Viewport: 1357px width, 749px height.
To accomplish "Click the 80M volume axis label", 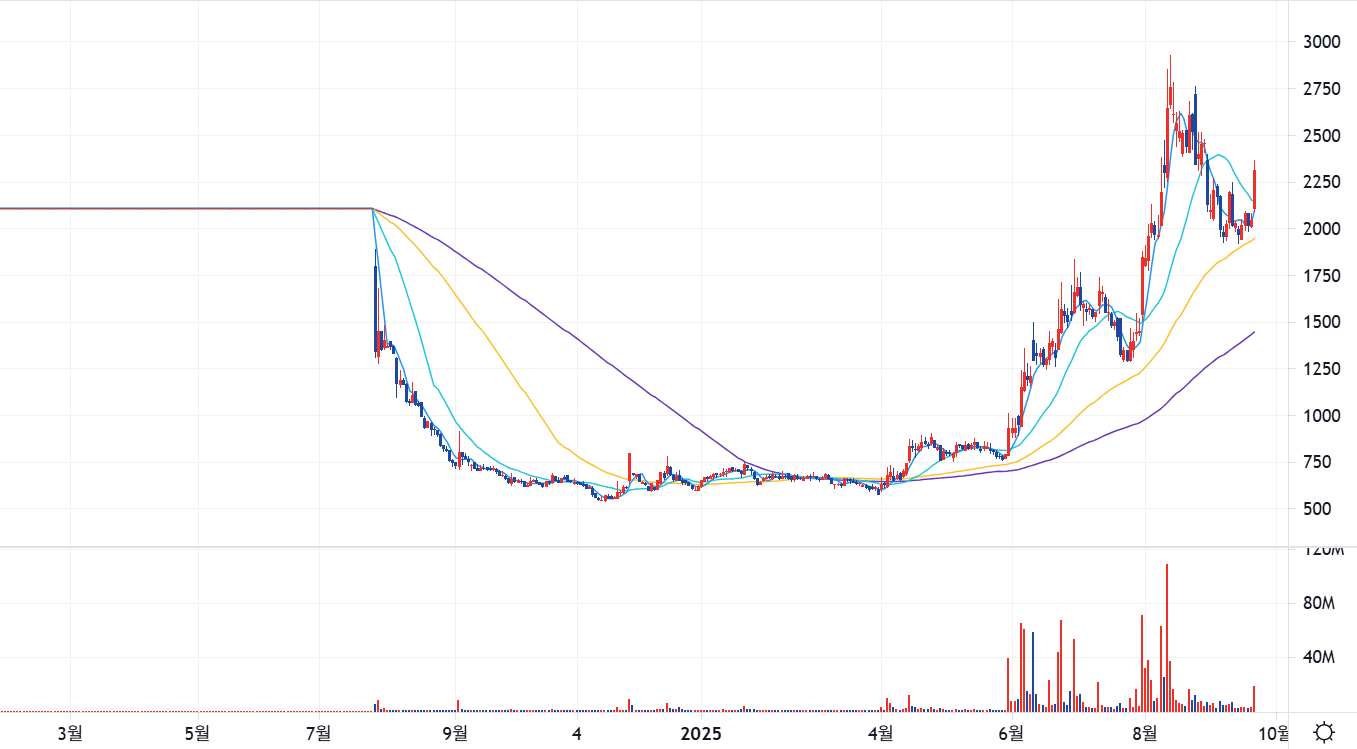I will [1318, 603].
